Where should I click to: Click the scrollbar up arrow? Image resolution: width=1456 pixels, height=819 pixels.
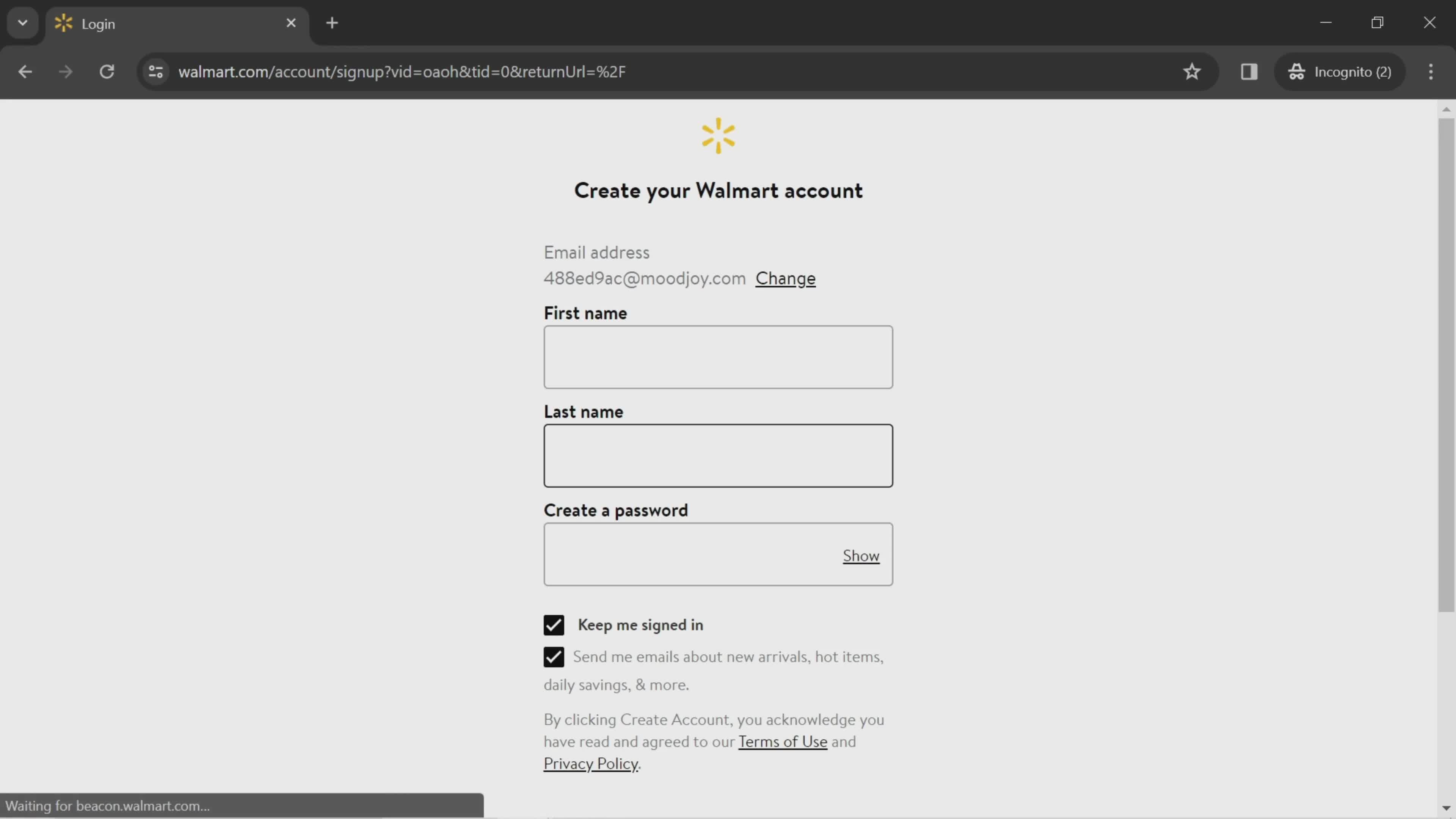[x=1446, y=109]
